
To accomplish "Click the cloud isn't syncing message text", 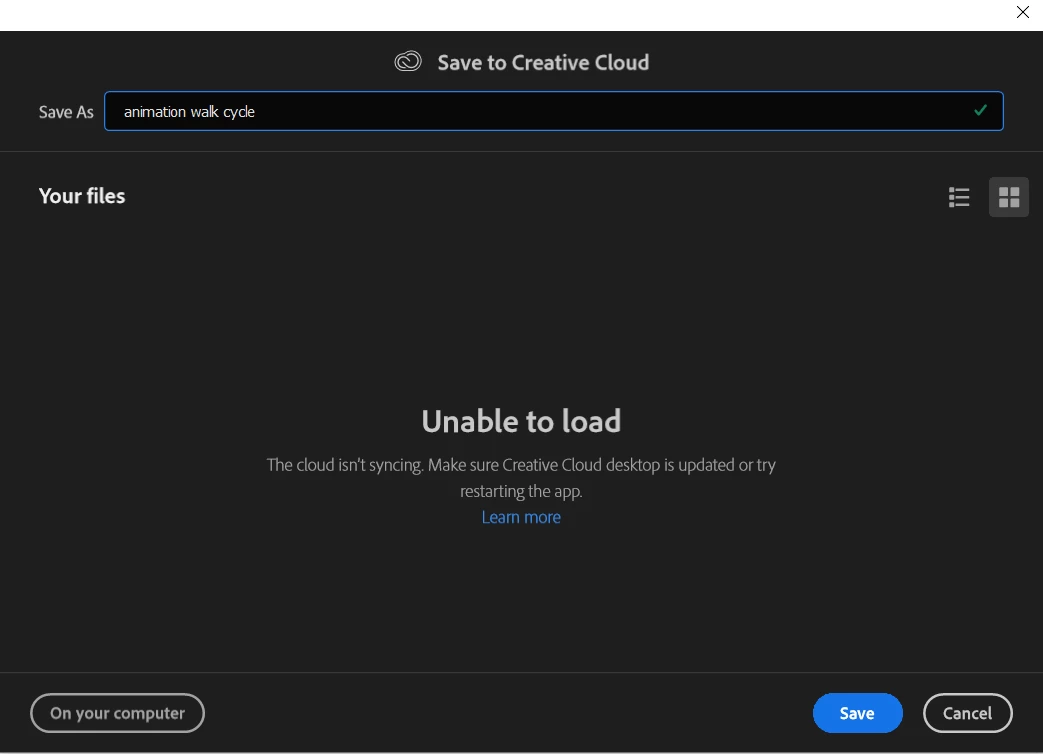I will pos(521,465).
